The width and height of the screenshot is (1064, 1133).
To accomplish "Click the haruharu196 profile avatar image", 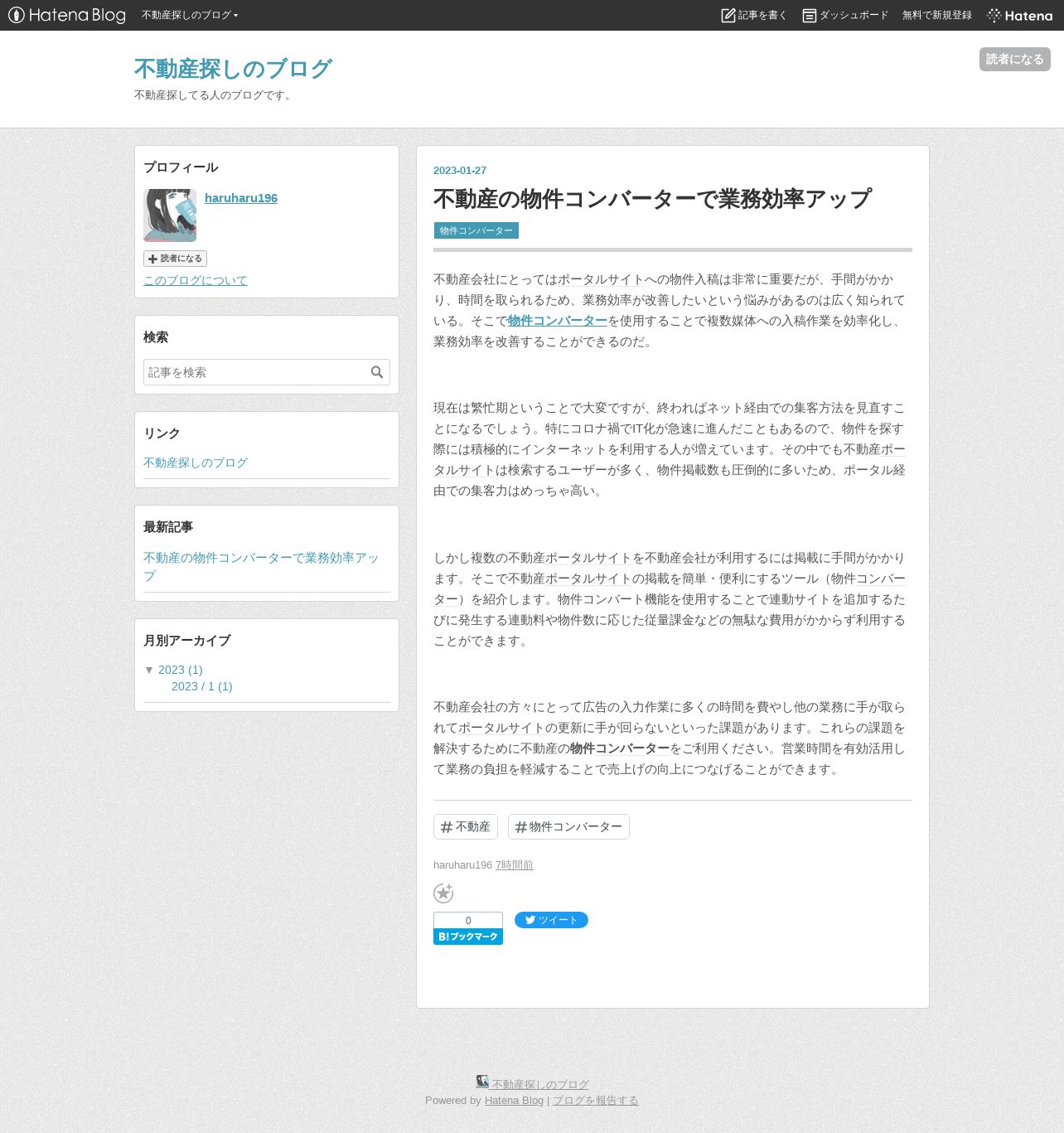I will coord(170,215).
